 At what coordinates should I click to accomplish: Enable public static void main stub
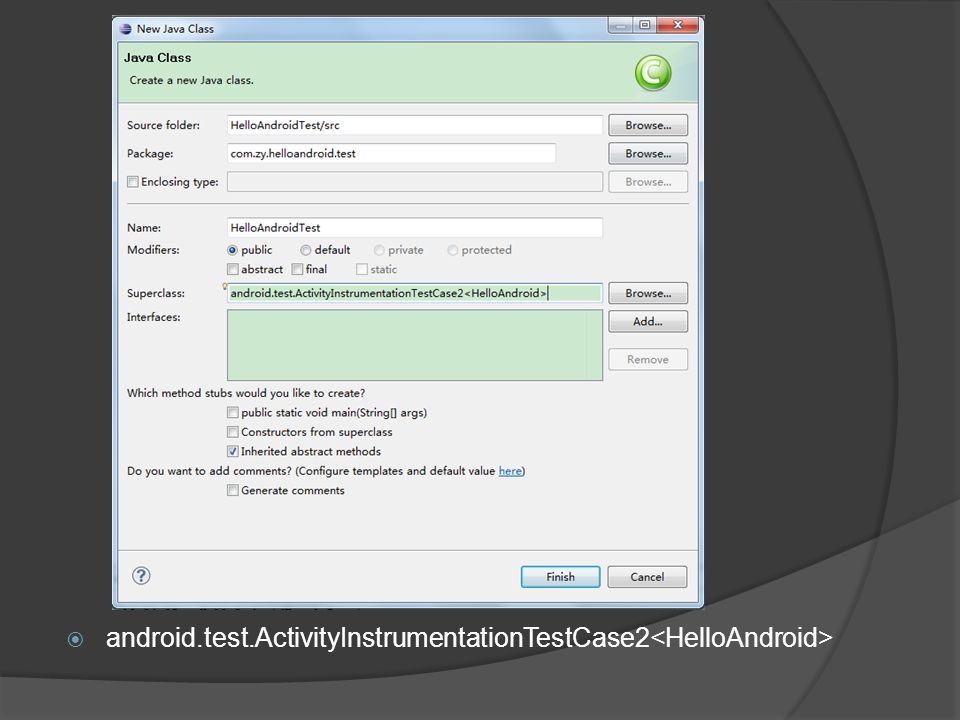coord(233,413)
